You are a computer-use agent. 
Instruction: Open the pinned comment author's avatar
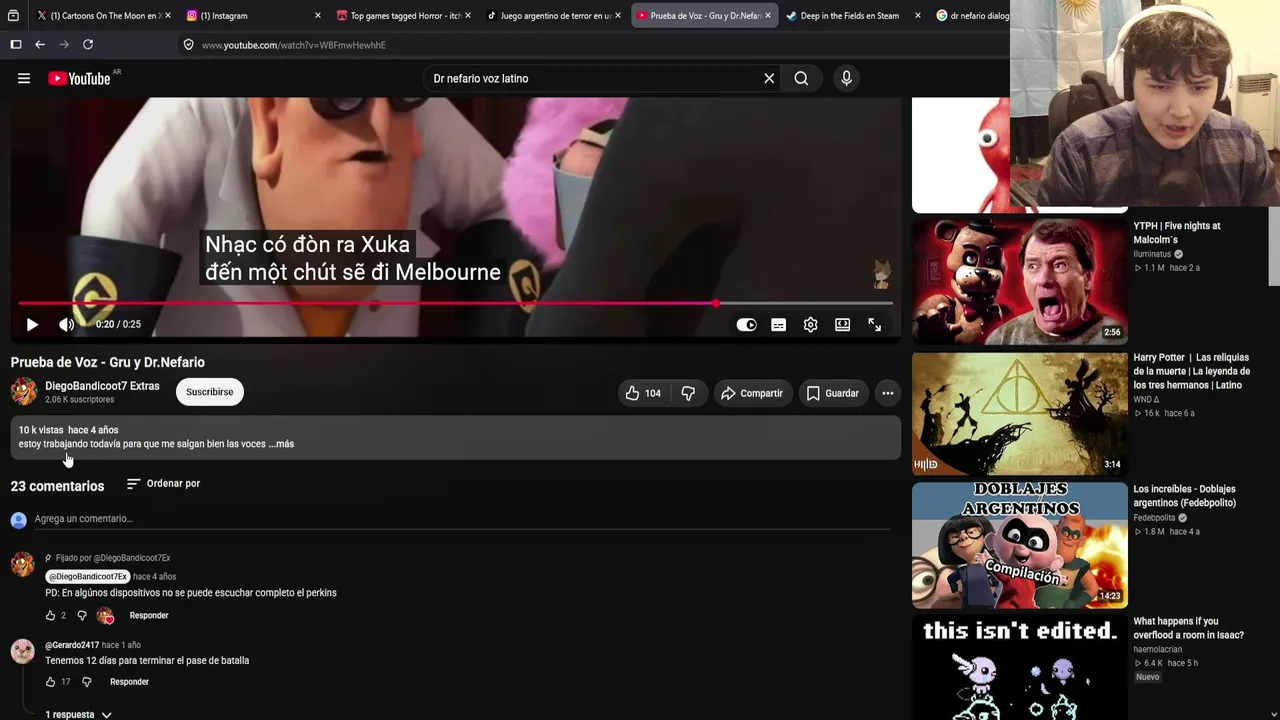pos(22,564)
